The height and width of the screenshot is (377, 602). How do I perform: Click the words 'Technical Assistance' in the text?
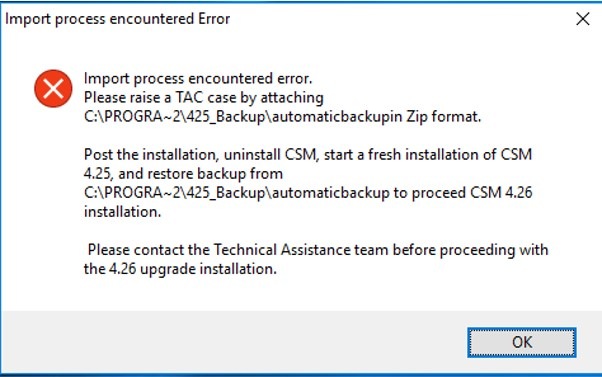click(x=282, y=250)
